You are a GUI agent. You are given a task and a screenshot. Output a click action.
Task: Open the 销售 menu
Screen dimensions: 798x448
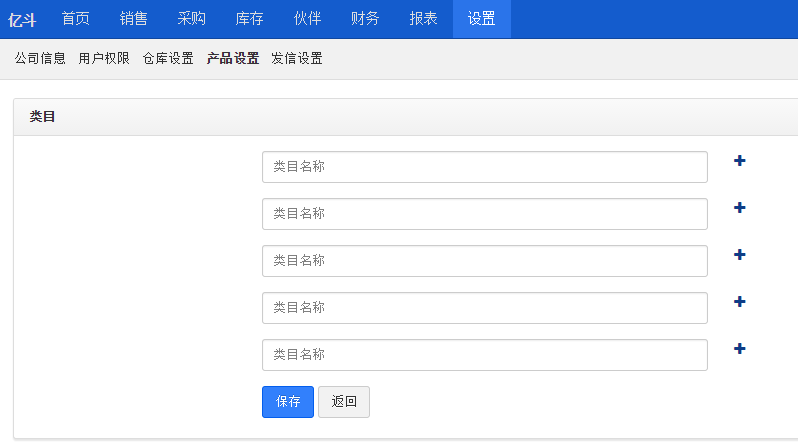coord(133,19)
